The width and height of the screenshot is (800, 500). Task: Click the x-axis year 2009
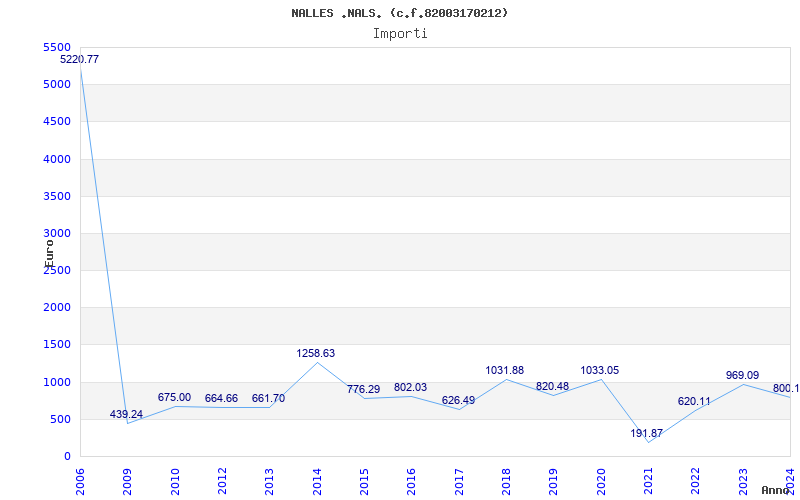[x=127, y=481]
